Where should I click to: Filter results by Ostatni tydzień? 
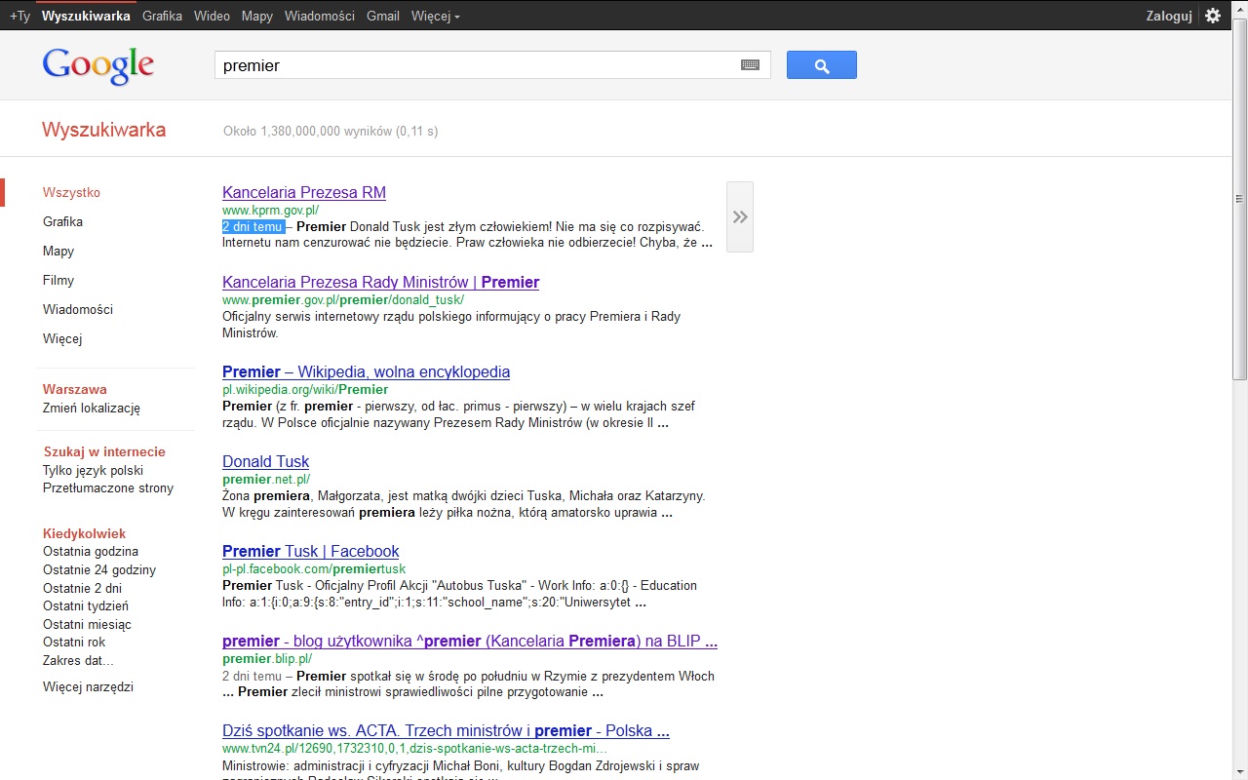[x=85, y=606]
